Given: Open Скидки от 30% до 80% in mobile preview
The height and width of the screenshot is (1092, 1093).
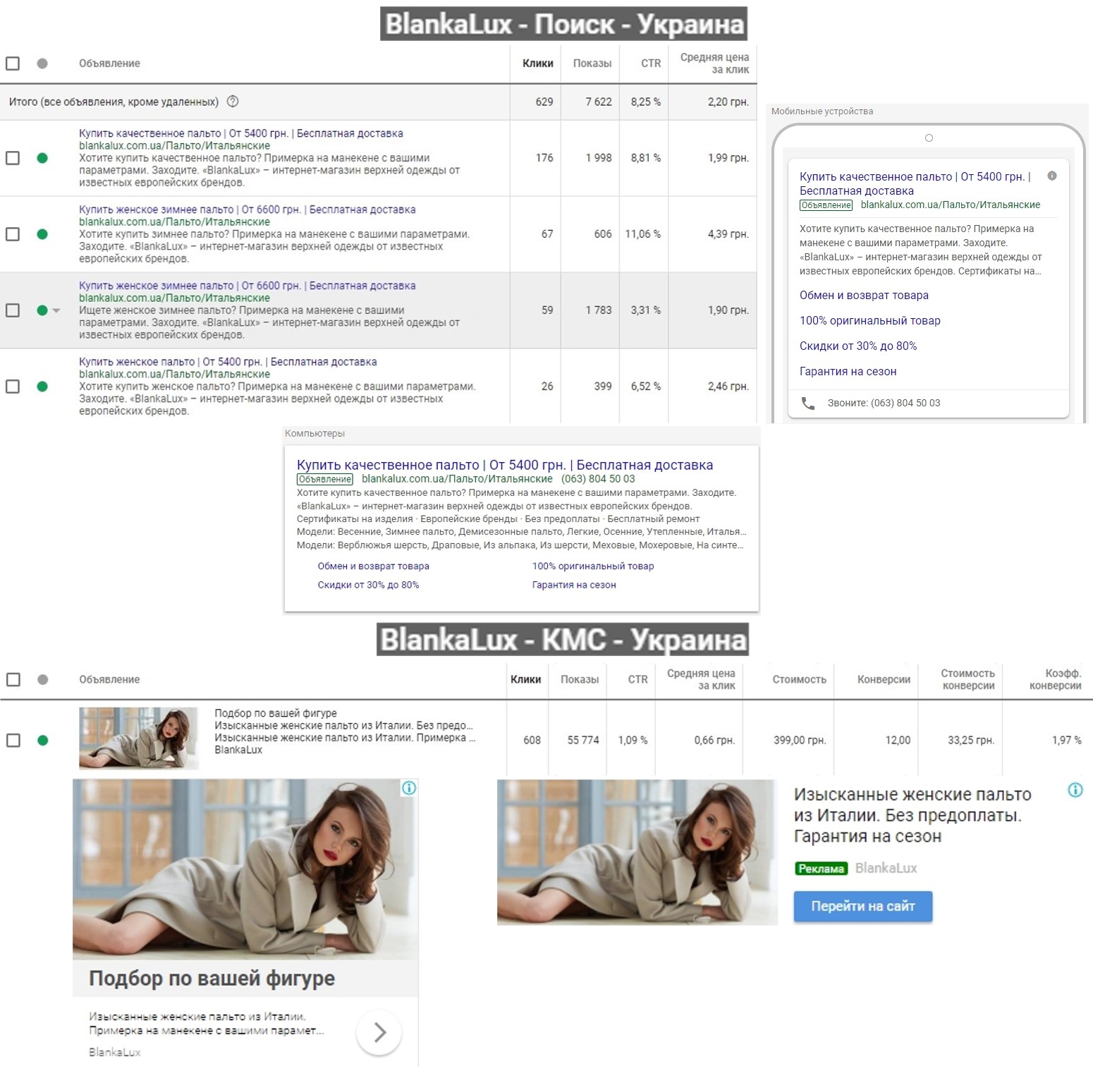Looking at the screenshot, I should [x=858, y=346].
